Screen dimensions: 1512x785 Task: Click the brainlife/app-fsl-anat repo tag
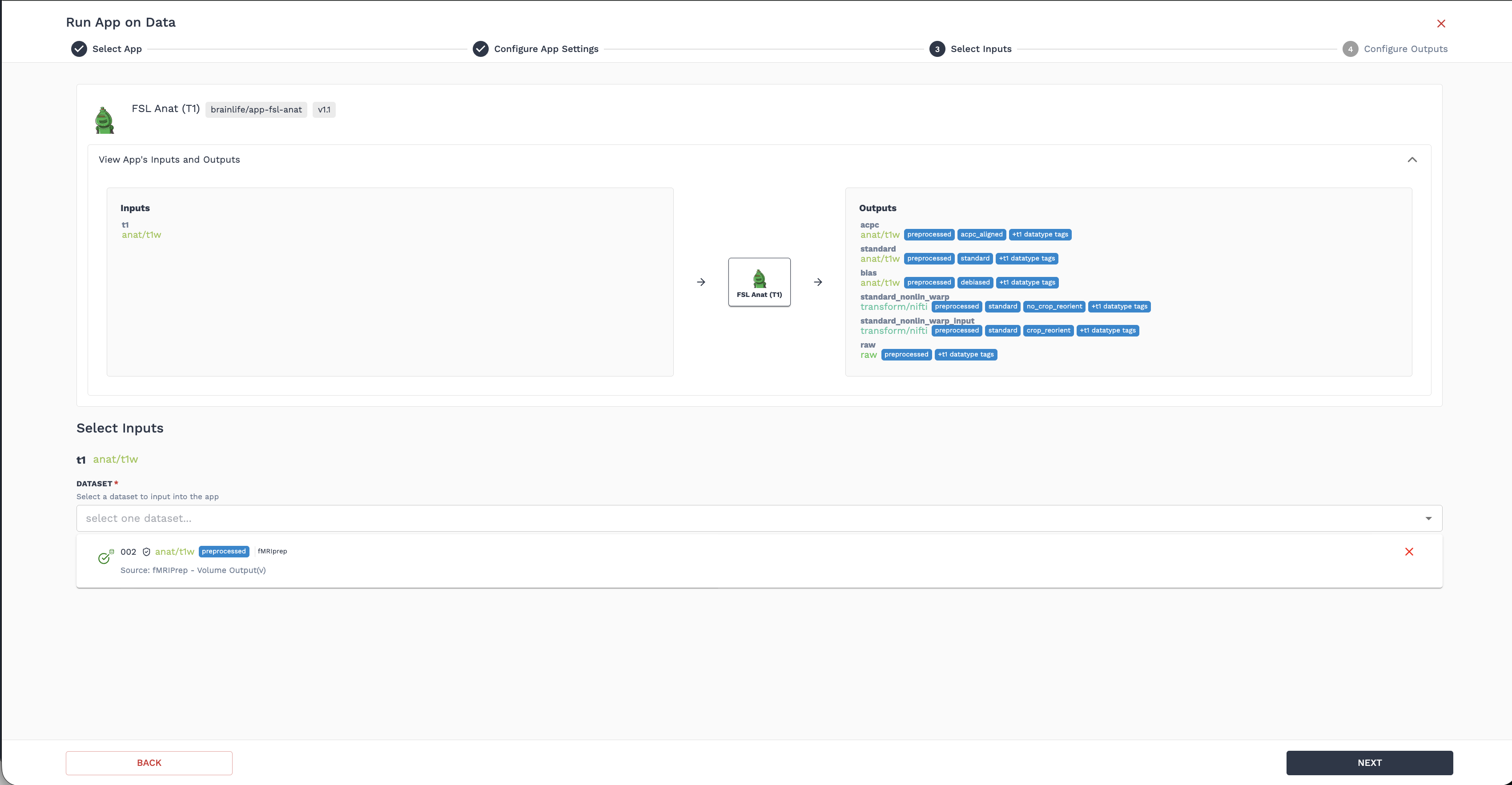(x=256, y=110)
